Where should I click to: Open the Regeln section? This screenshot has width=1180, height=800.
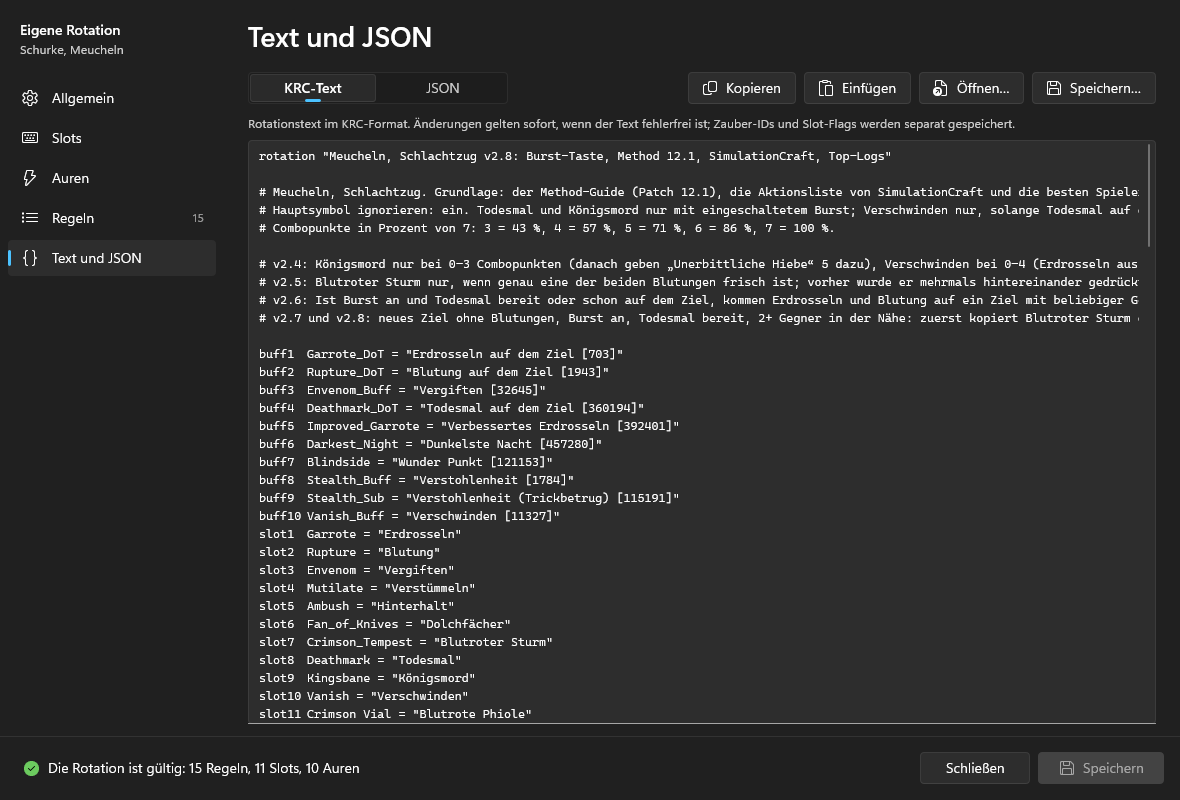click(x=111, y=217)
